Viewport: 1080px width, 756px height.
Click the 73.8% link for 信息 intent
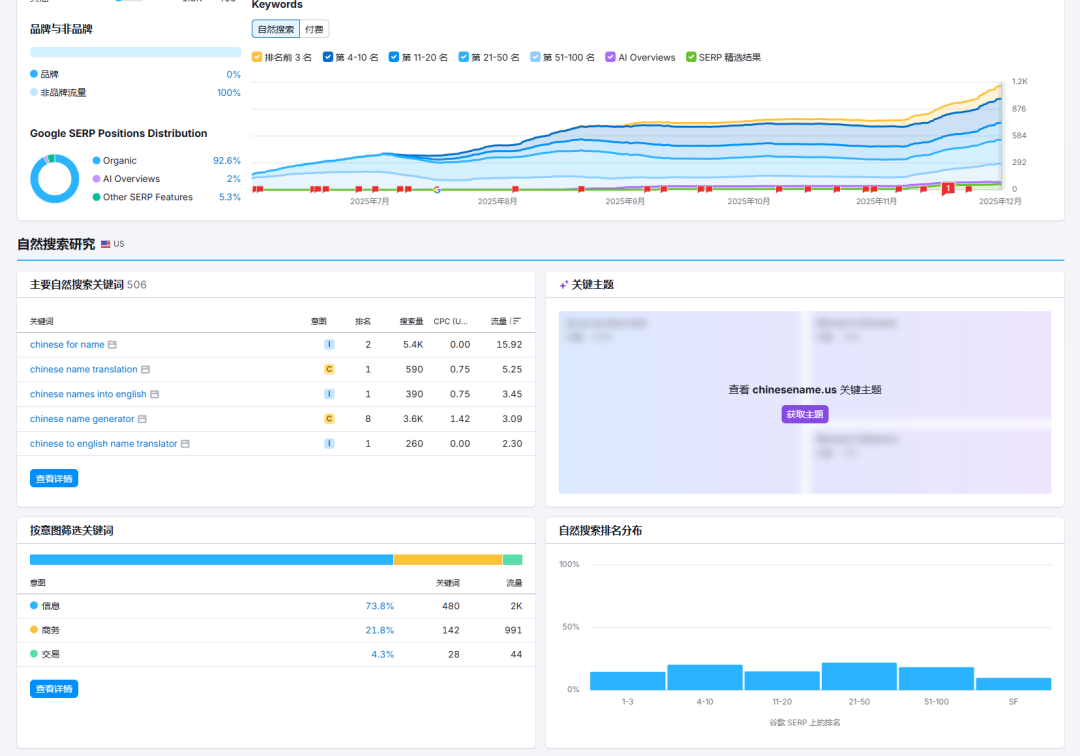(379, 606)
